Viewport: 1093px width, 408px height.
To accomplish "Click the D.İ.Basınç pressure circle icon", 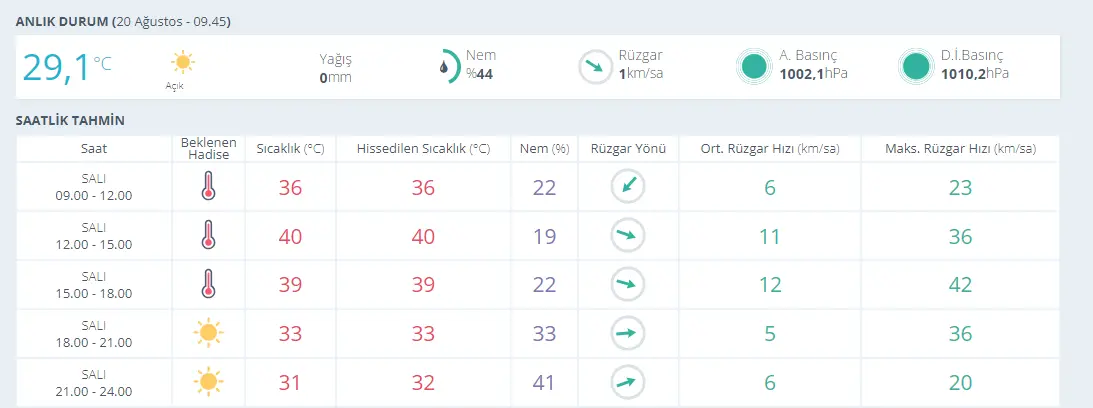I will click(x=915, y=67).
